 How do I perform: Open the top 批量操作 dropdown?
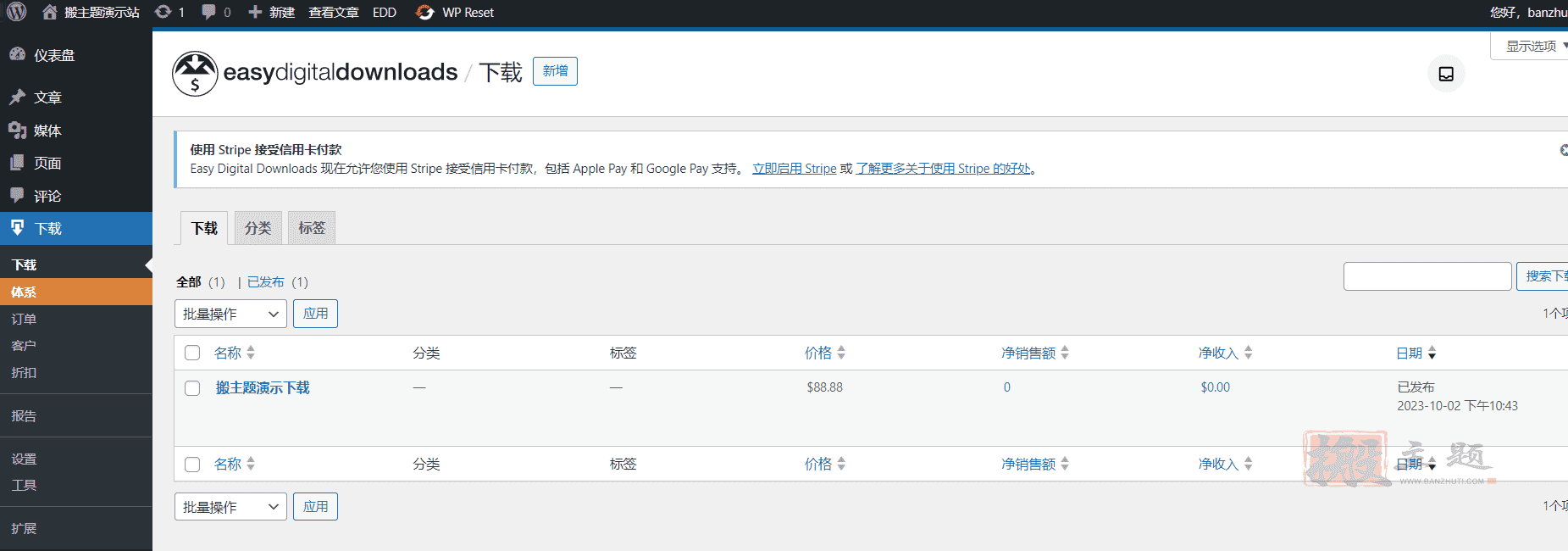click(230, 314)
